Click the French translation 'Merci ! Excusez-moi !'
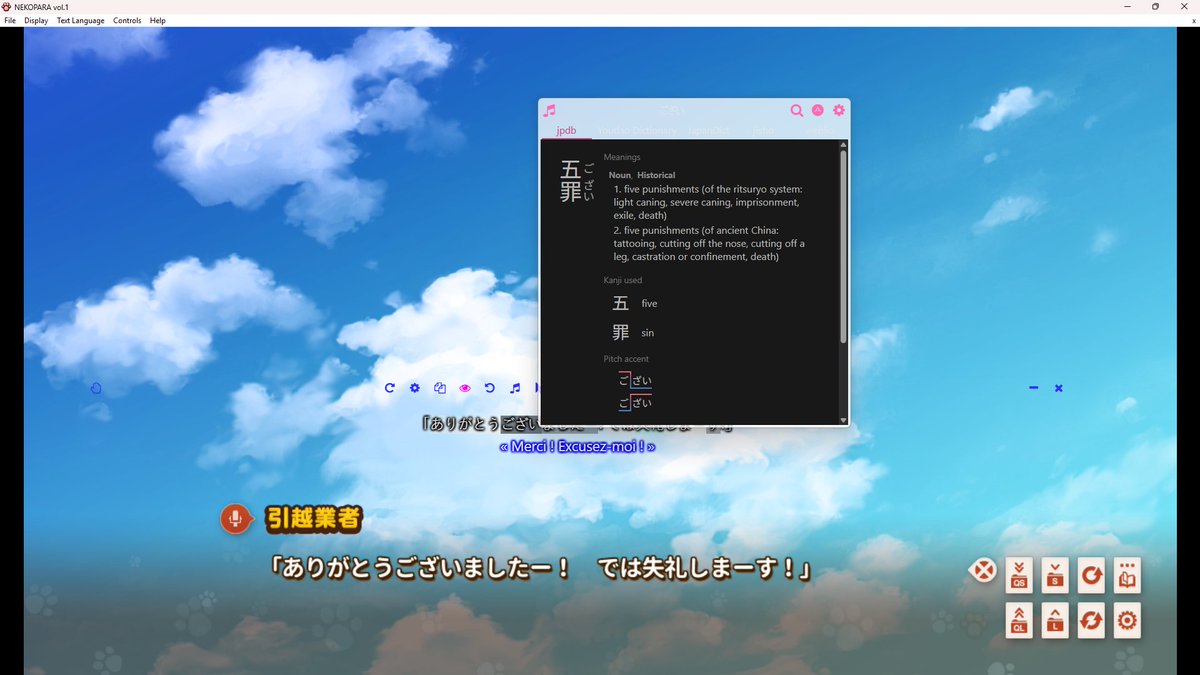1200x675 pixels. click(577, 446)
